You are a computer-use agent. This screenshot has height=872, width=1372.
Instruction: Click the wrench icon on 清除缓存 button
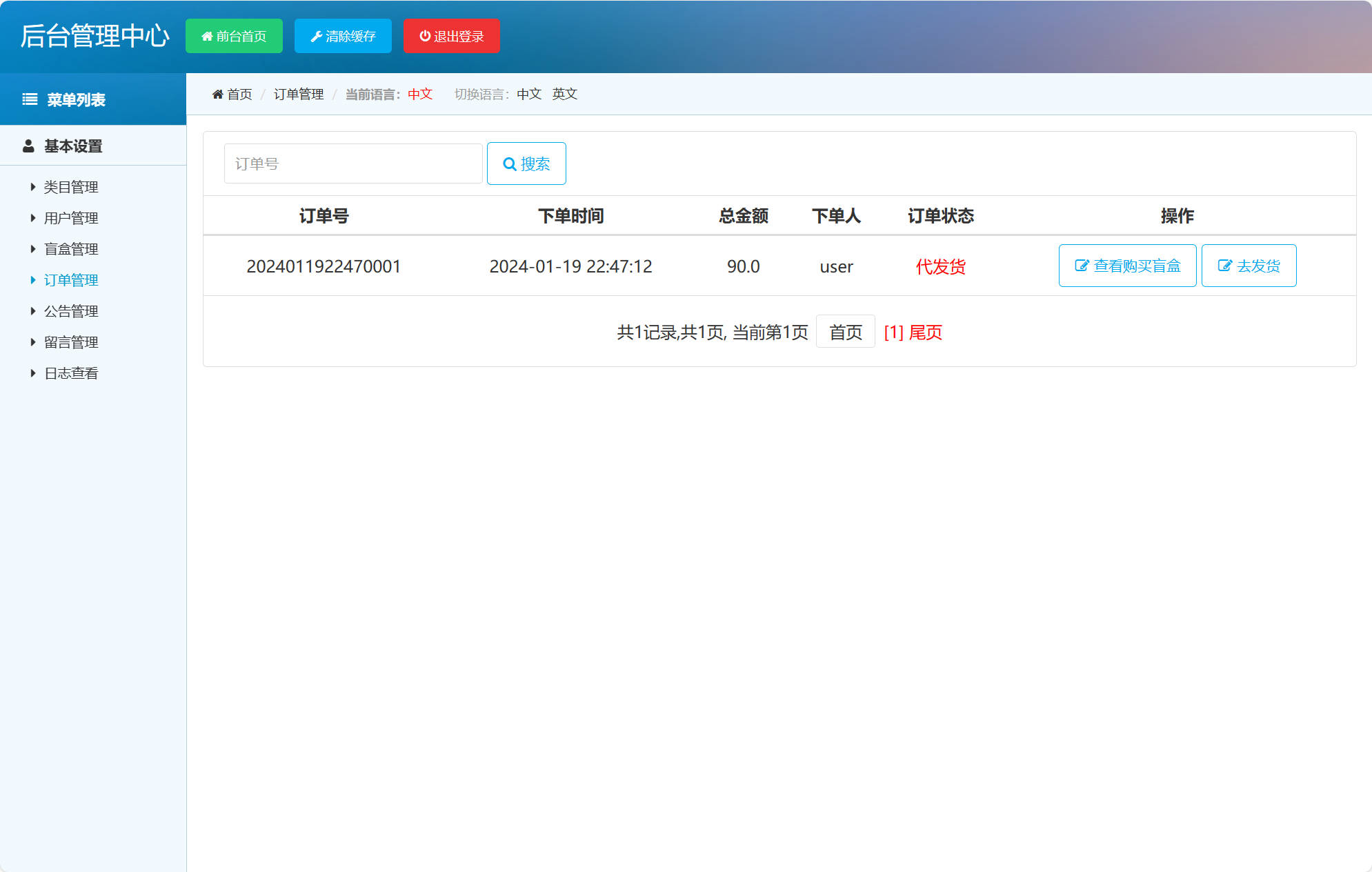317,36
